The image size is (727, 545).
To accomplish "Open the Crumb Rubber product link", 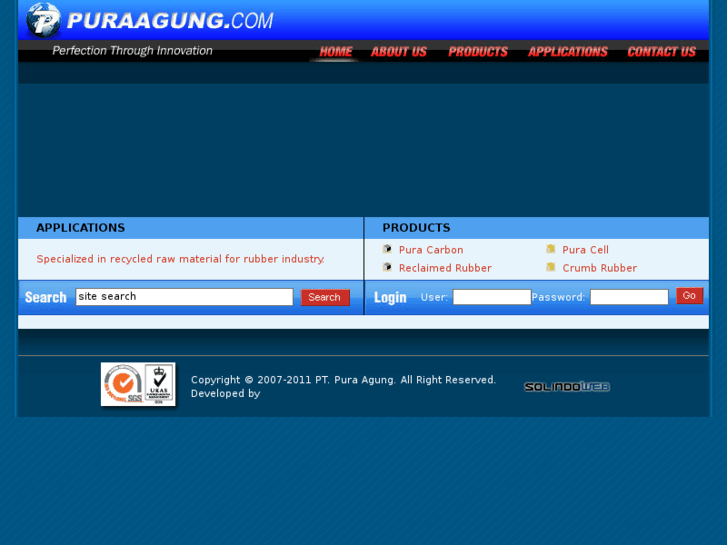I will (x=599, y=268).
